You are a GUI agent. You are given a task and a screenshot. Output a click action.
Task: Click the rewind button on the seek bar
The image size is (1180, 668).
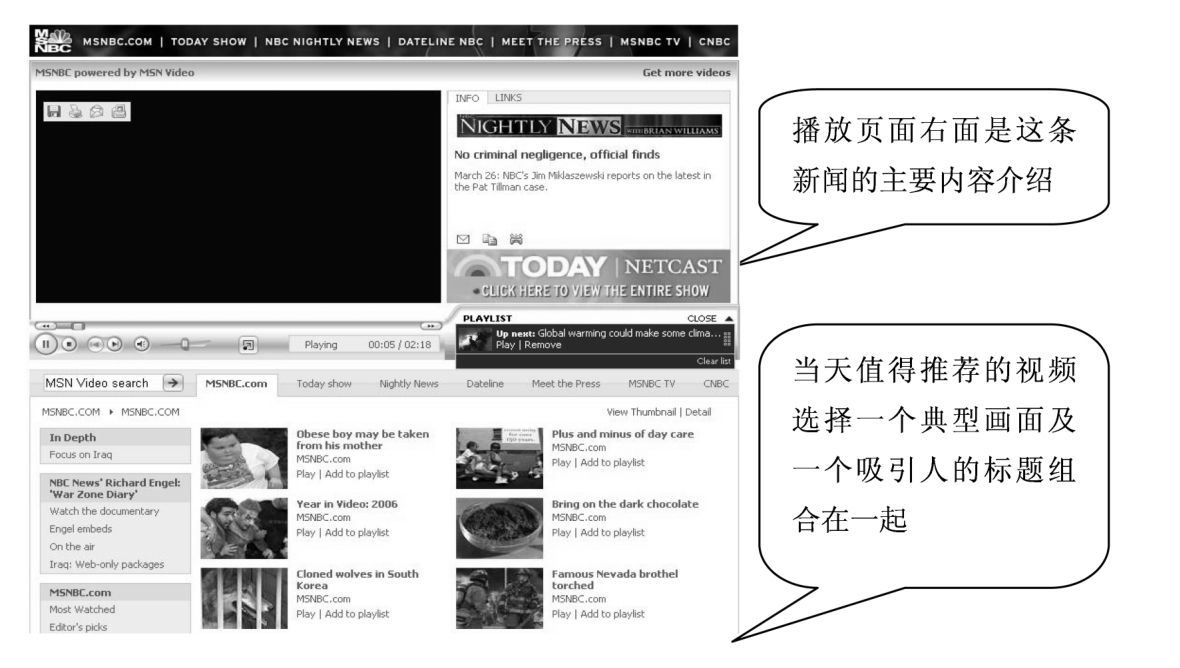[x=45, y=326]
